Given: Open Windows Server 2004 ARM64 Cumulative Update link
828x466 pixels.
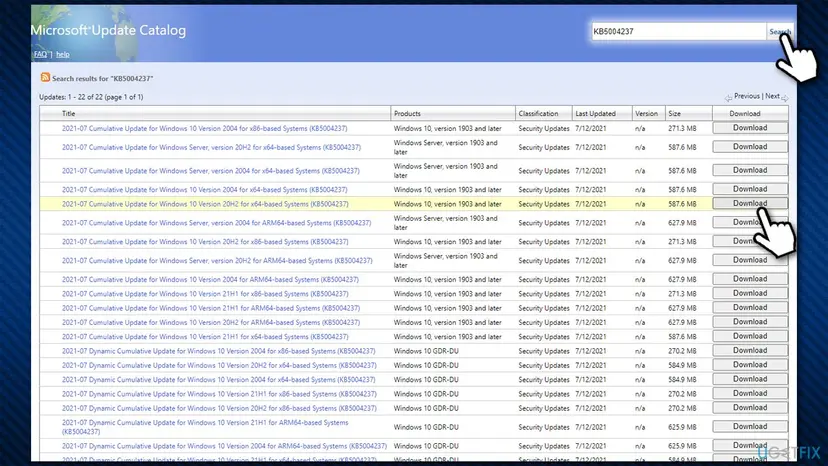Looking at the screenshot, I should [217, 222].
